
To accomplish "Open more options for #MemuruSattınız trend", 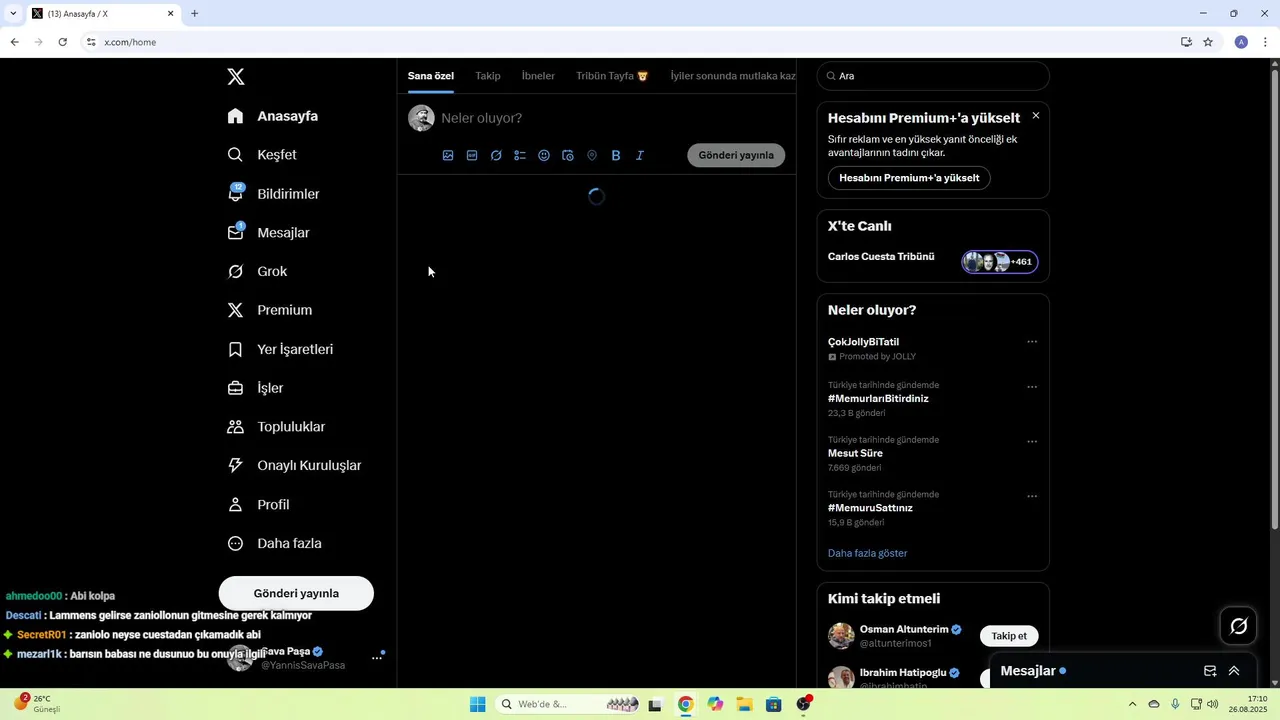I will [x=1032, y=496].
